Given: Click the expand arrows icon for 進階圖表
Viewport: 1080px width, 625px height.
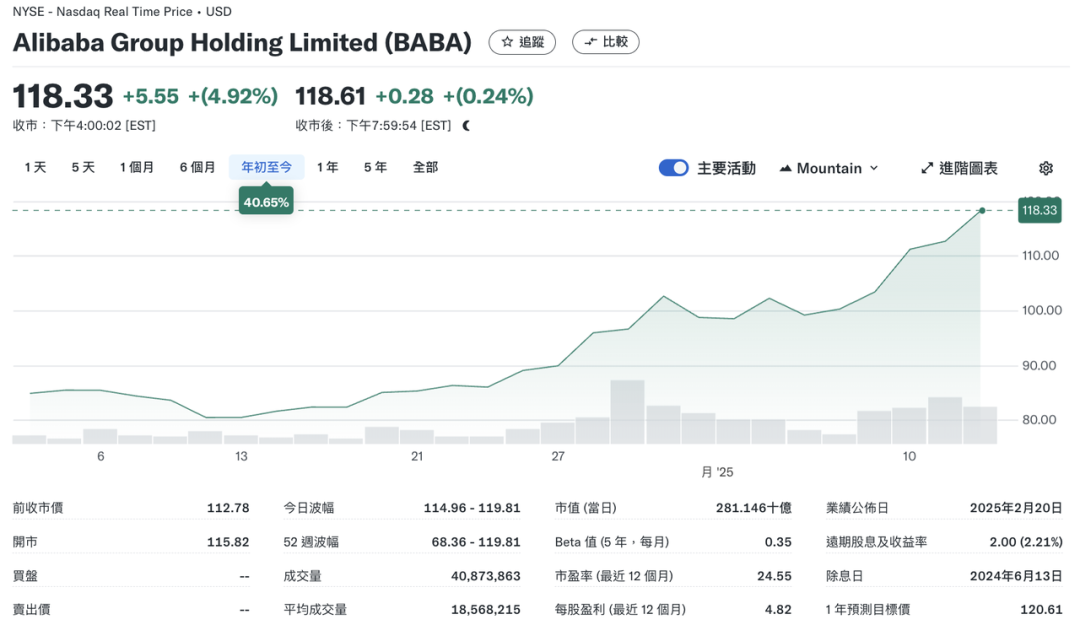Looking at the screenshot, I should point(927,168).
